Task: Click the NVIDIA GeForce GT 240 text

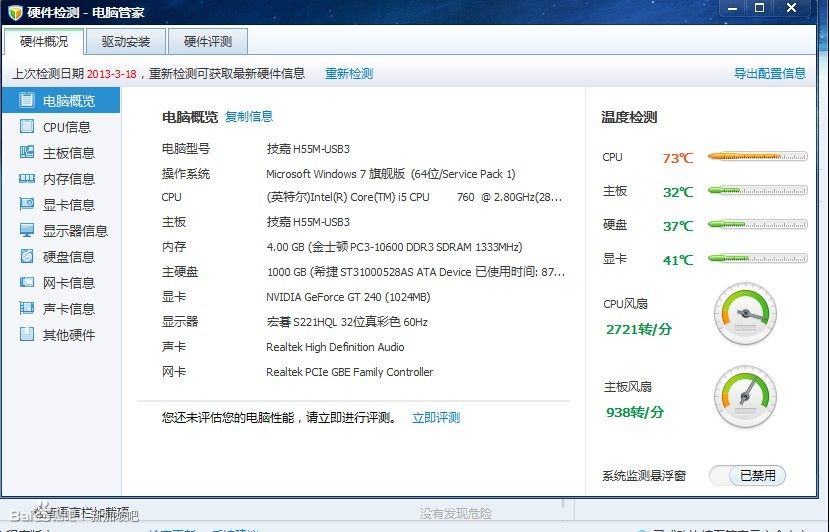Action: click(x=348, y=297)
